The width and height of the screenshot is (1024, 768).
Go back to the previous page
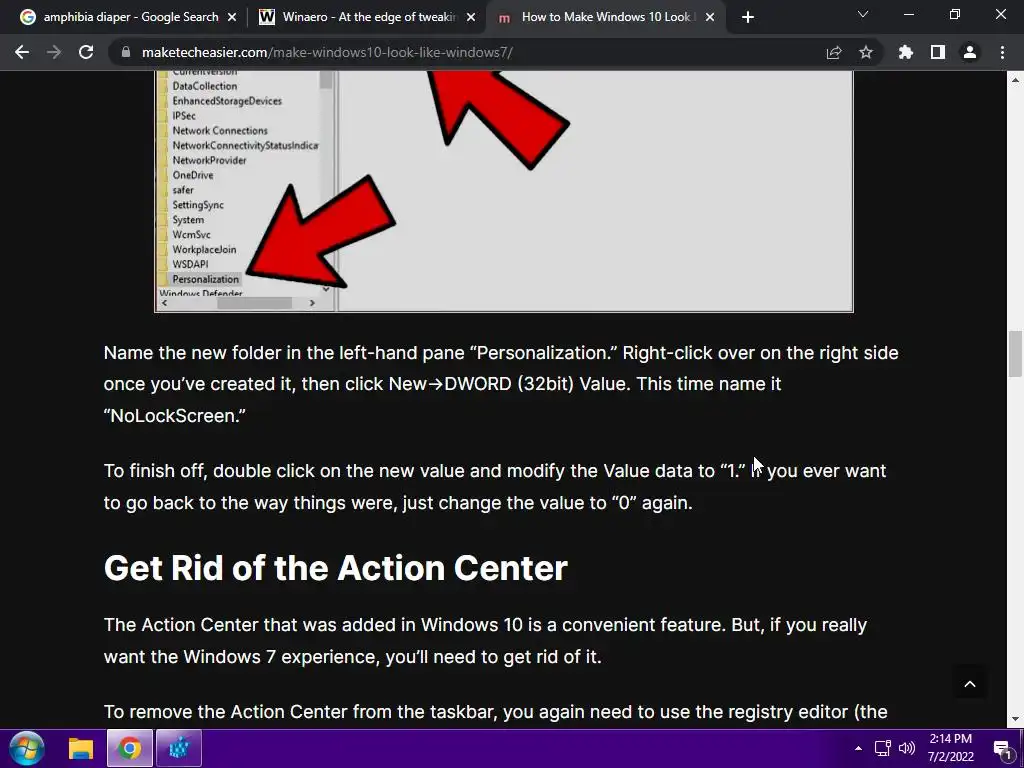[x=22, y=52]
